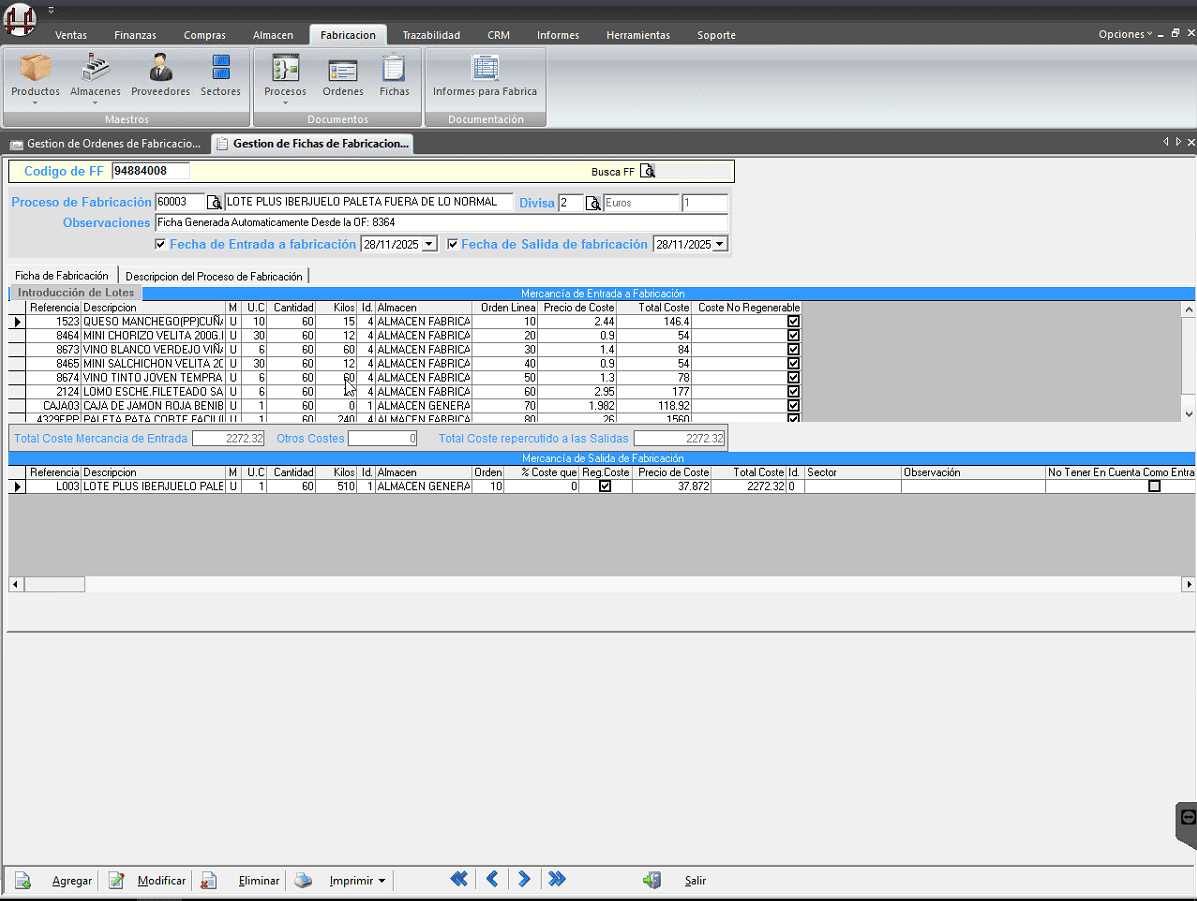Expand the Almacenes dropdown arrow
This screenshot has width=1197, height=901.
[95, 102]
